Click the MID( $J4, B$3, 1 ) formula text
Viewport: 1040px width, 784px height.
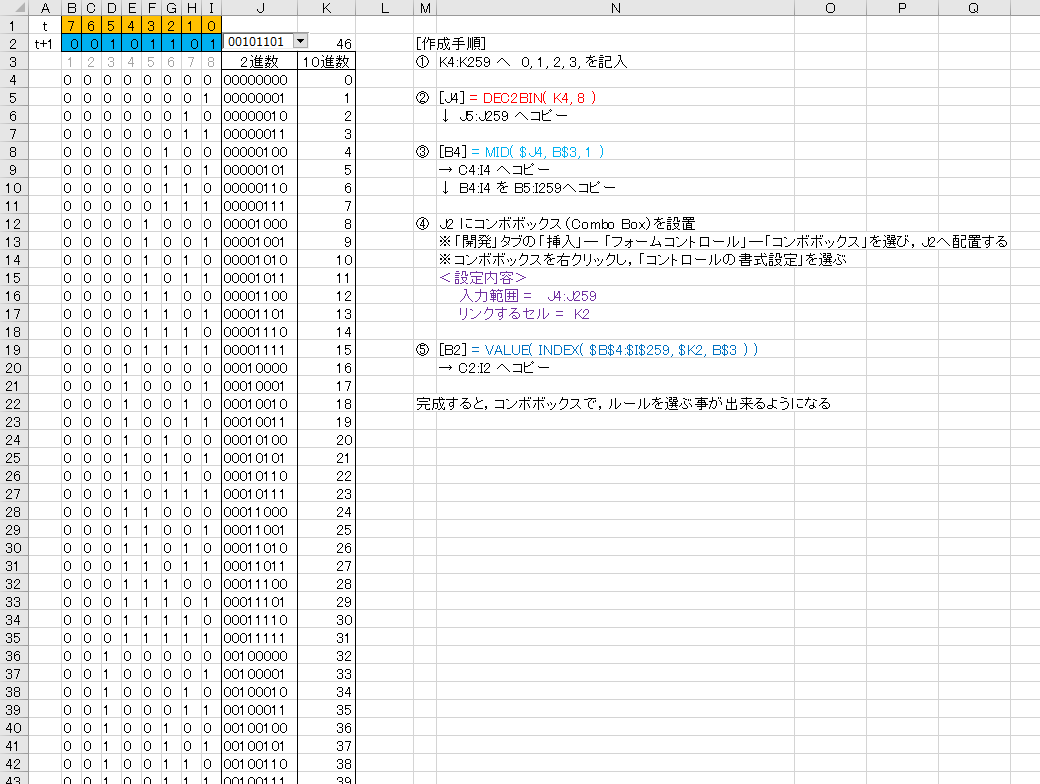coord(544,152)
